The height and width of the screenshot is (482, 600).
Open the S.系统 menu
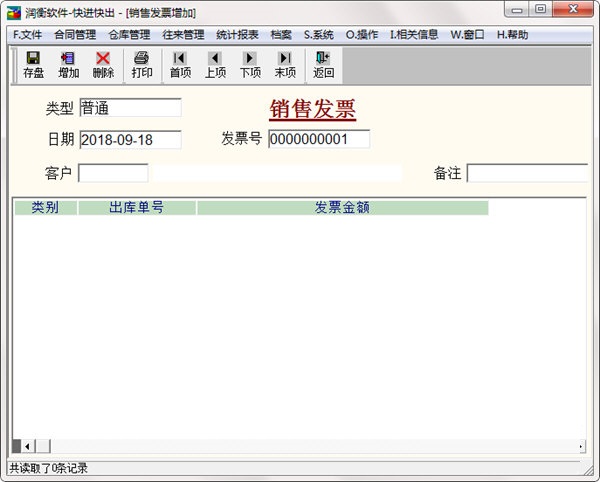319,35
